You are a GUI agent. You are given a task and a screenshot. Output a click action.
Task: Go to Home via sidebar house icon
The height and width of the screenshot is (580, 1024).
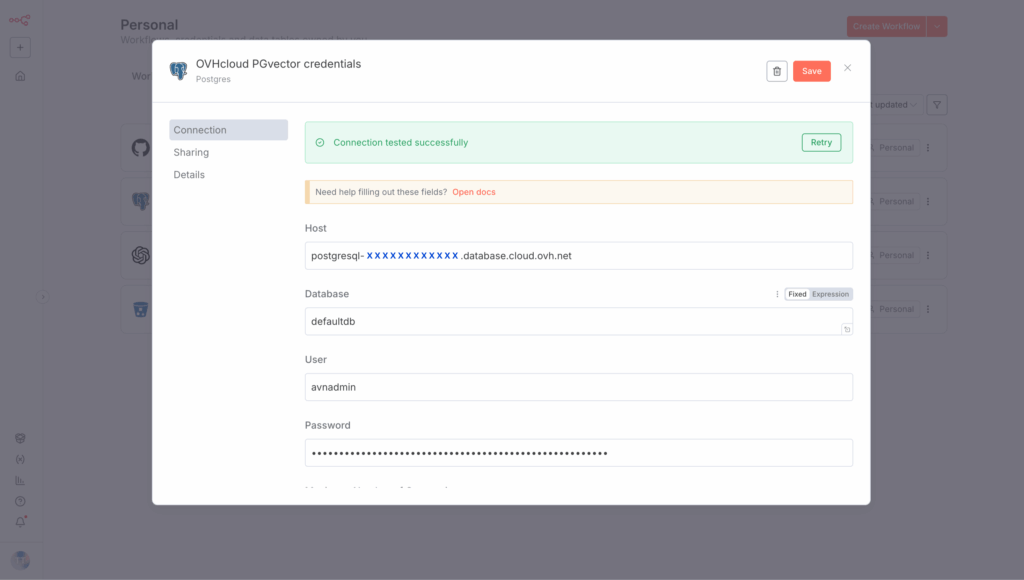(20, 76)
